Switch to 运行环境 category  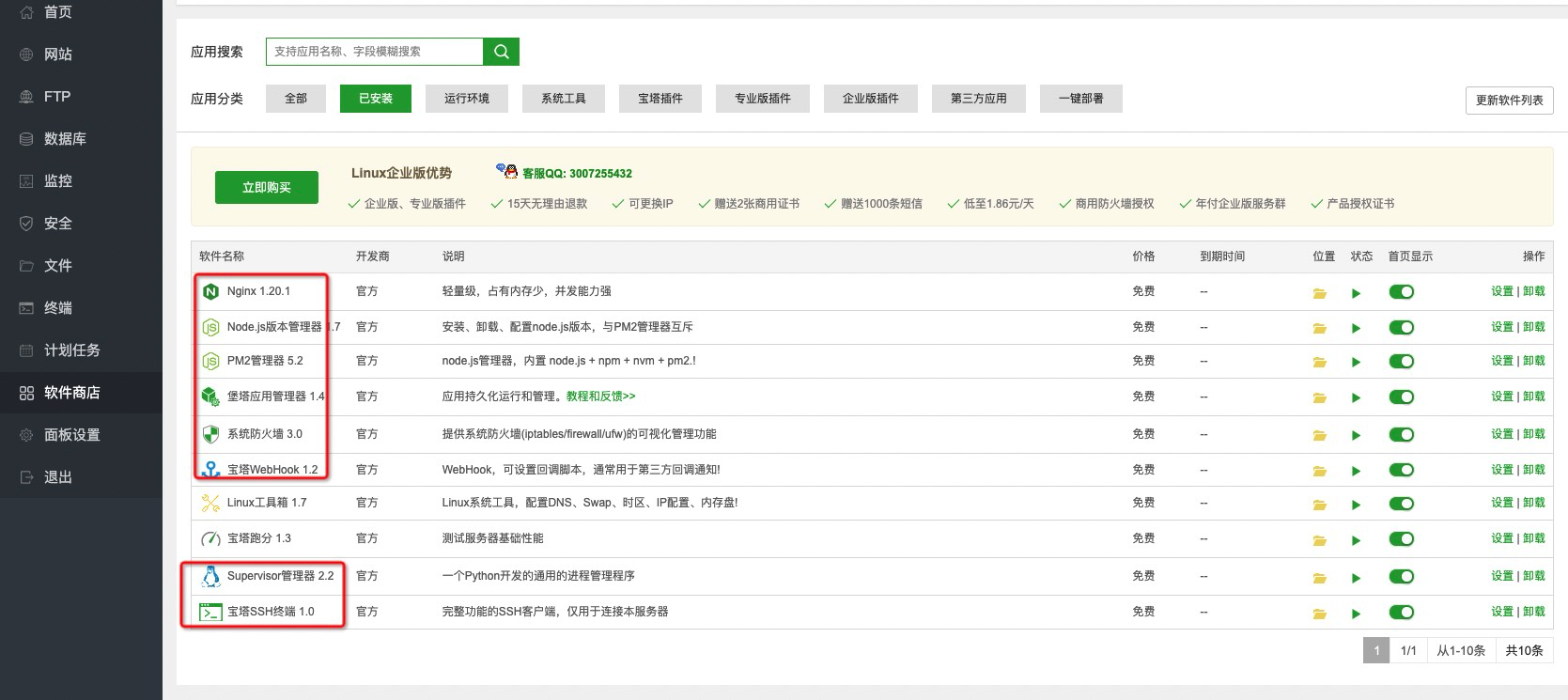pyautogui.click(x=467, y=99)
